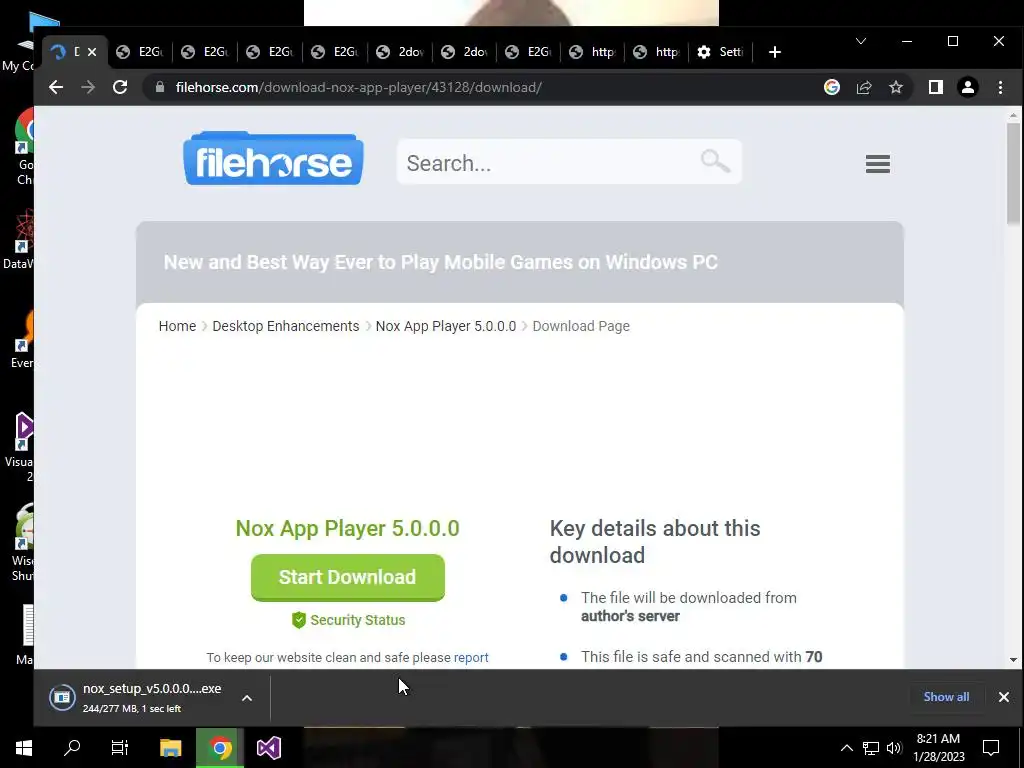Open Chrome three-dot menu
Image resolution: width=1024 pixels, height=768 pixels.
[1000, 88]
